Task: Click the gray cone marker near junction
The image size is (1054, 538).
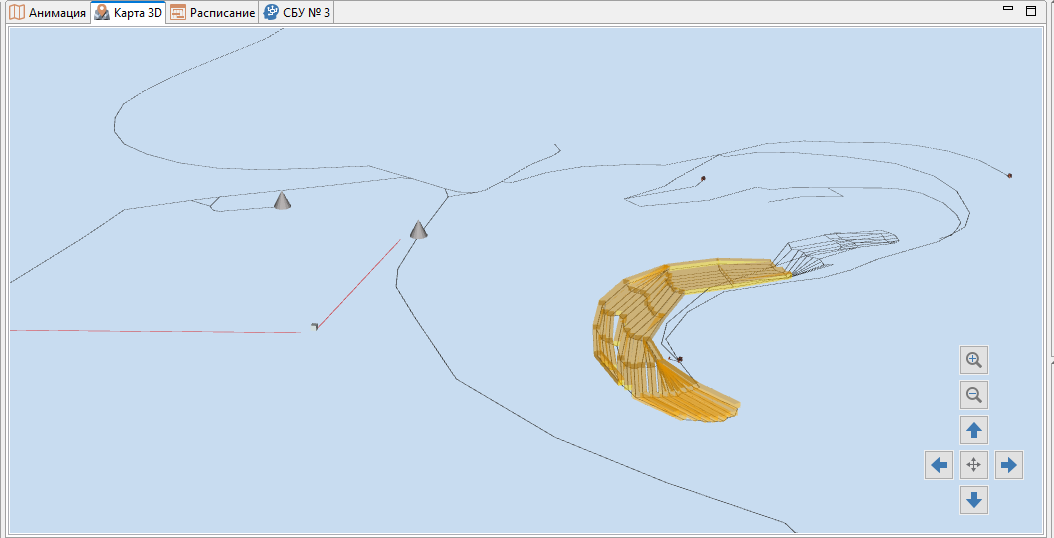Action: 419,229
